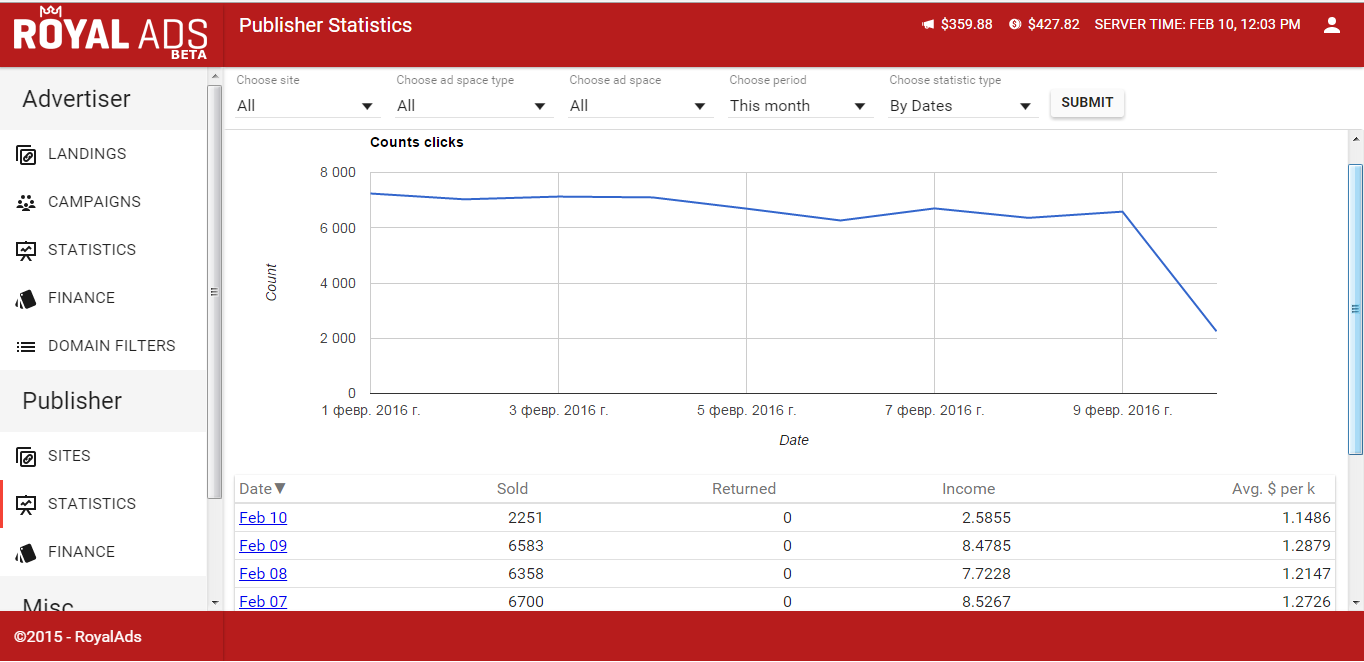The width and height of the screenshot is (1364, 662).
Task: Expand the Choose ad space type dropdown
Action: 472,106
